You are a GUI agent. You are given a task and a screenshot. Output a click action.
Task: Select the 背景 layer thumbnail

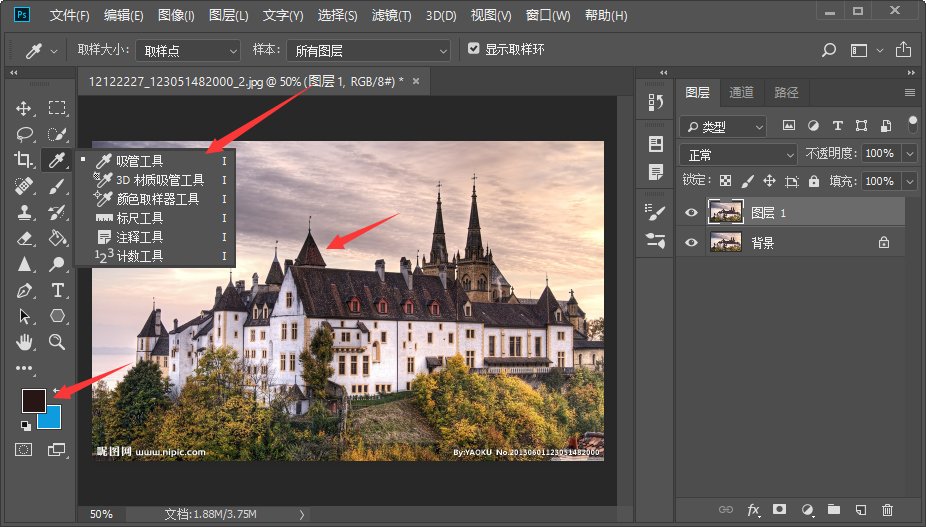725,242
